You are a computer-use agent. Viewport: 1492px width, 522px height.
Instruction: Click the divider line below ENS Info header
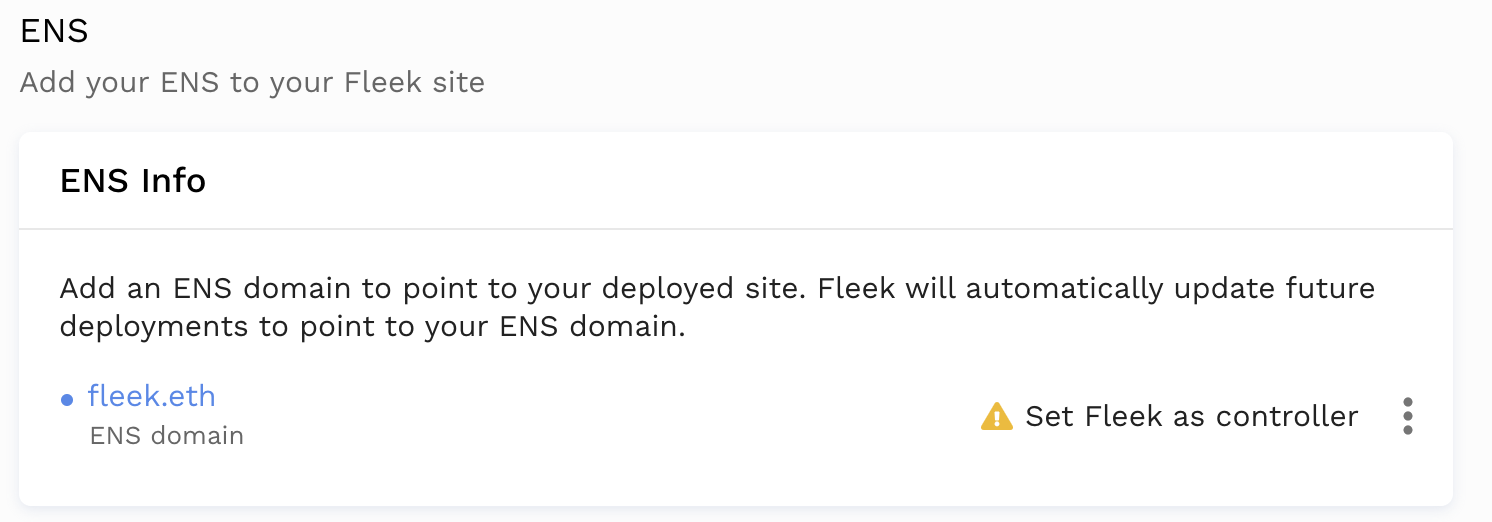(x=735, y=229)
